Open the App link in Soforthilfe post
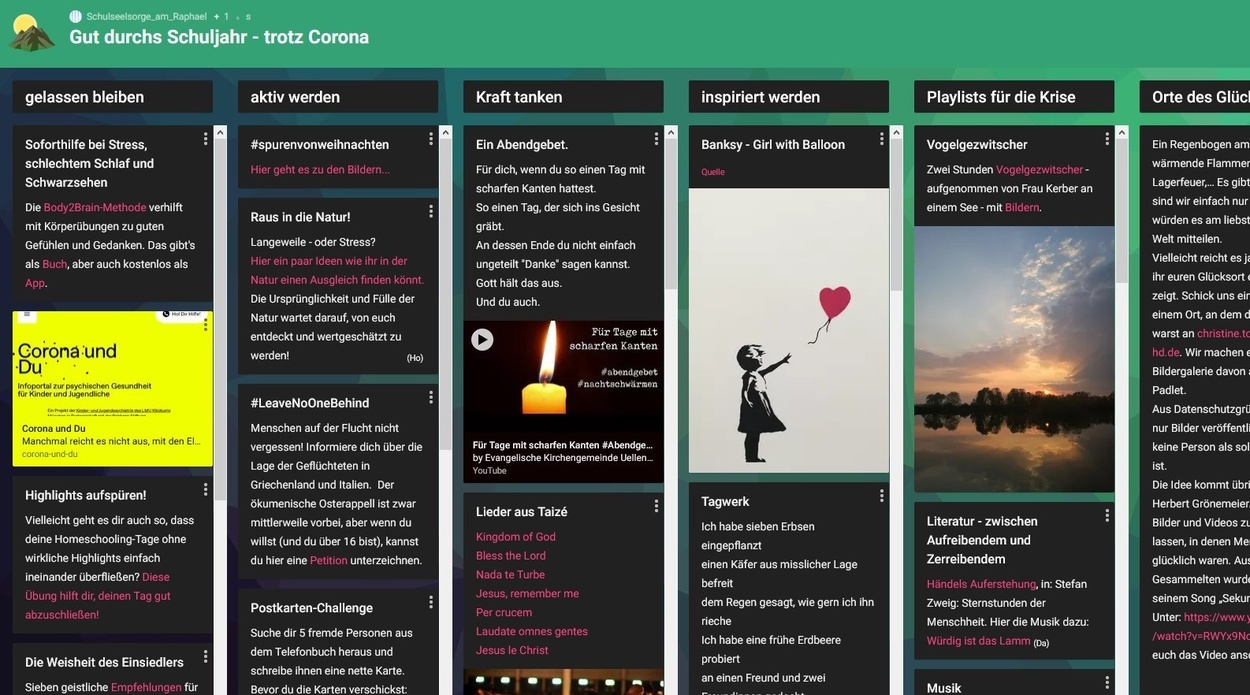 (35, 283)
